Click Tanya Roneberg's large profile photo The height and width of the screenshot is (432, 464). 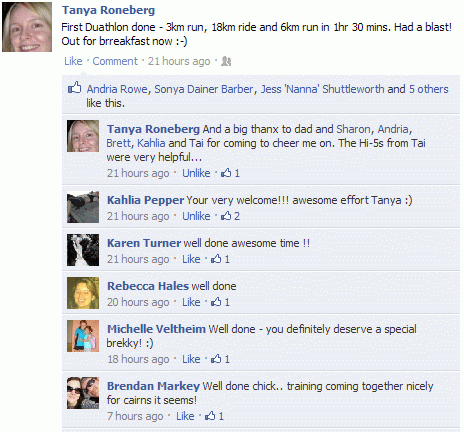coord(27,27)
